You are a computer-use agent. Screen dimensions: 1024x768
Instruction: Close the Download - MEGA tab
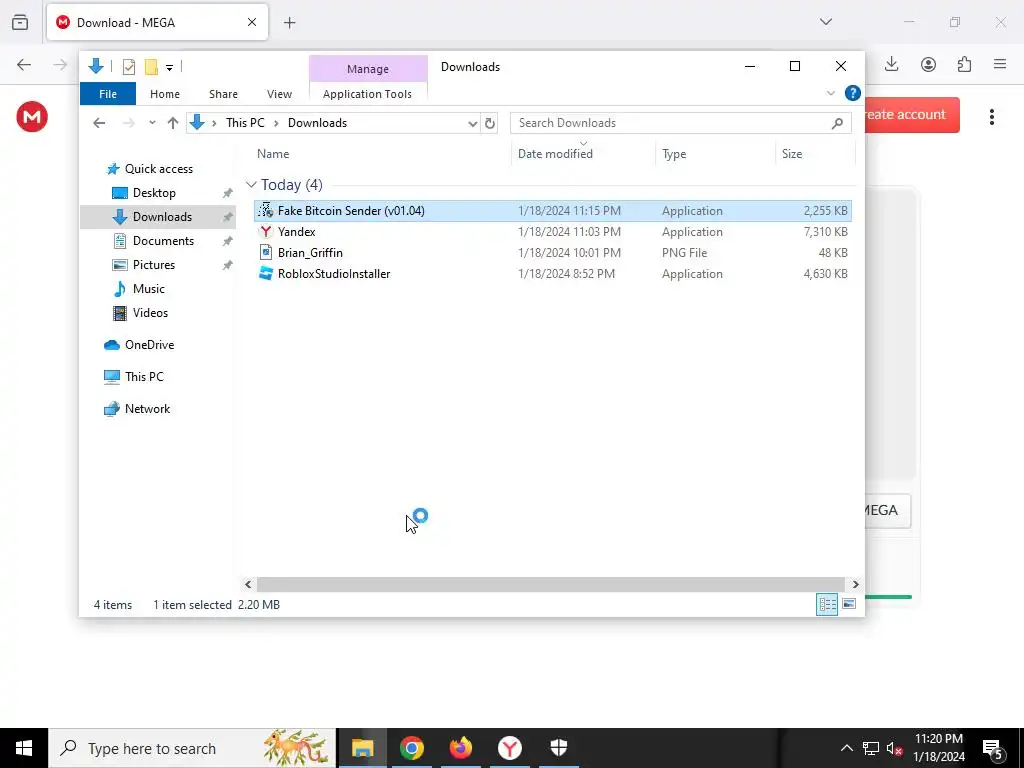coord(252,22)
